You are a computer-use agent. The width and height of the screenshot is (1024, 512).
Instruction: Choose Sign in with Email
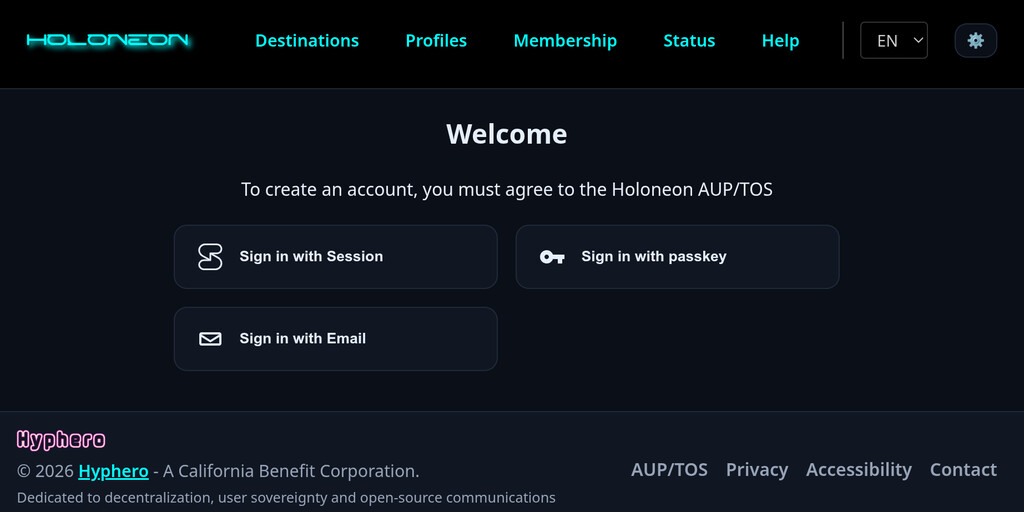click(x=335, y=339)
